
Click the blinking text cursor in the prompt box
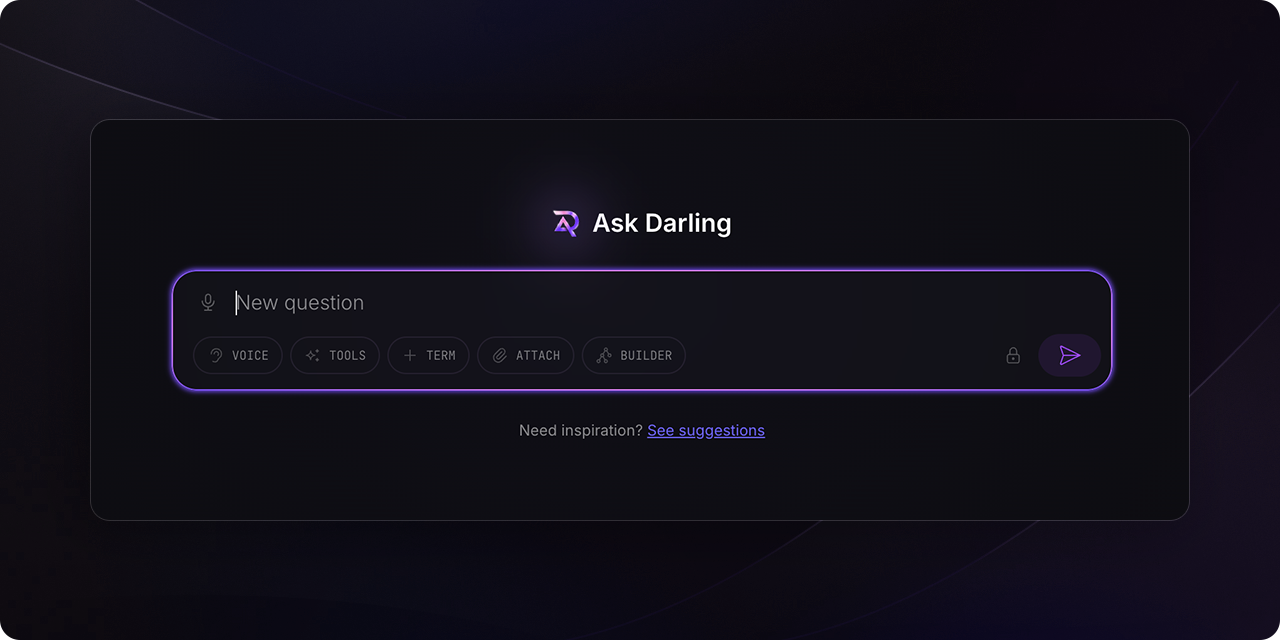coord(237,302)
